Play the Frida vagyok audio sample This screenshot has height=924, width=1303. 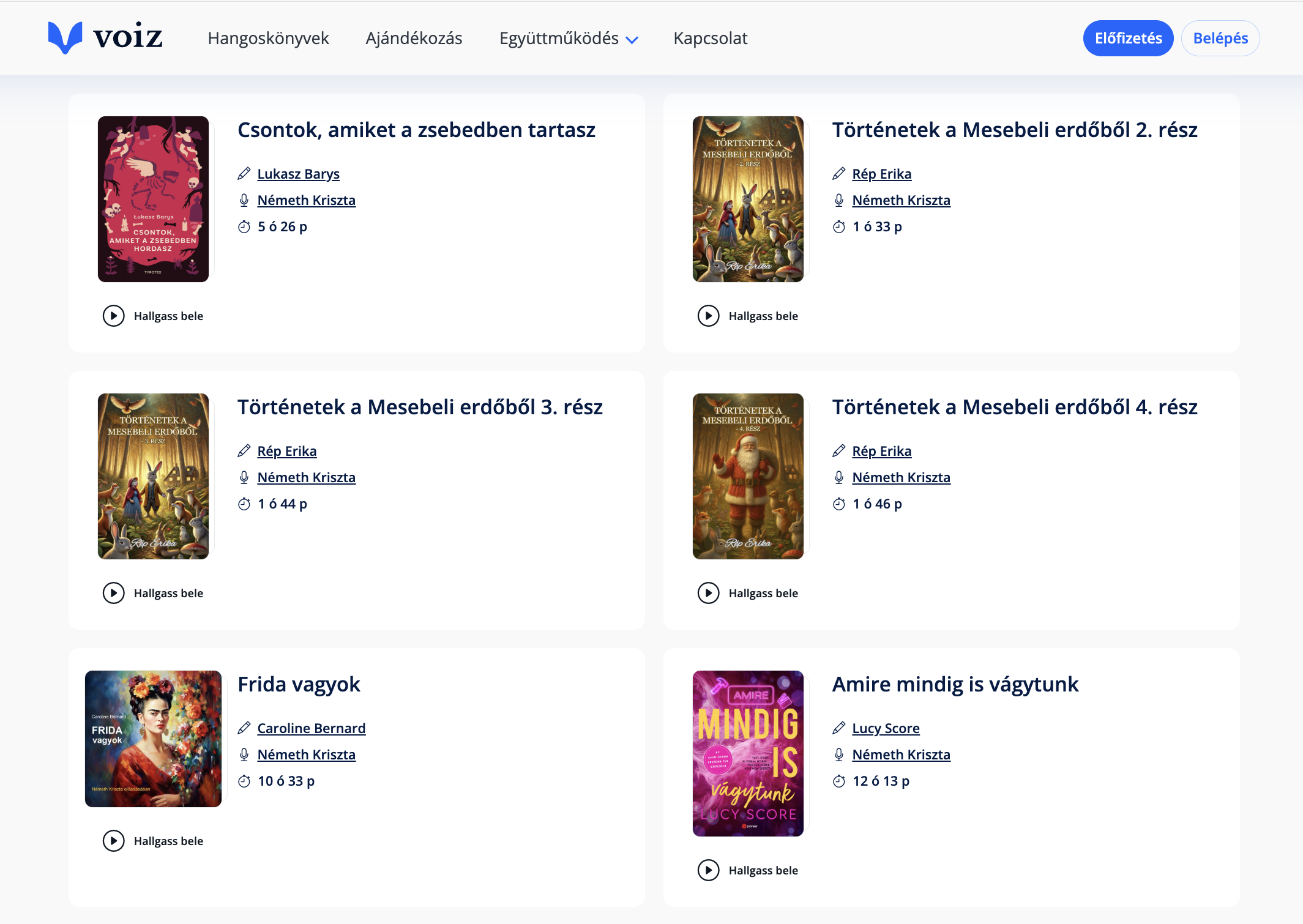click(114, 841)
